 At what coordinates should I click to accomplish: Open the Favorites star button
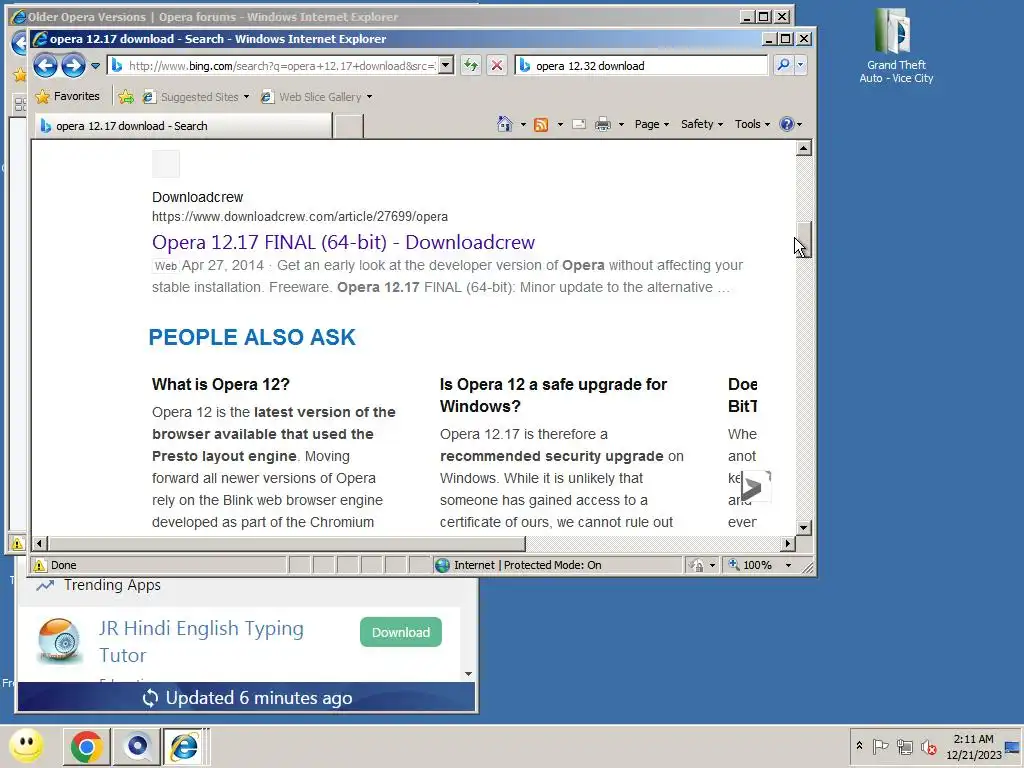pos(68,97)
